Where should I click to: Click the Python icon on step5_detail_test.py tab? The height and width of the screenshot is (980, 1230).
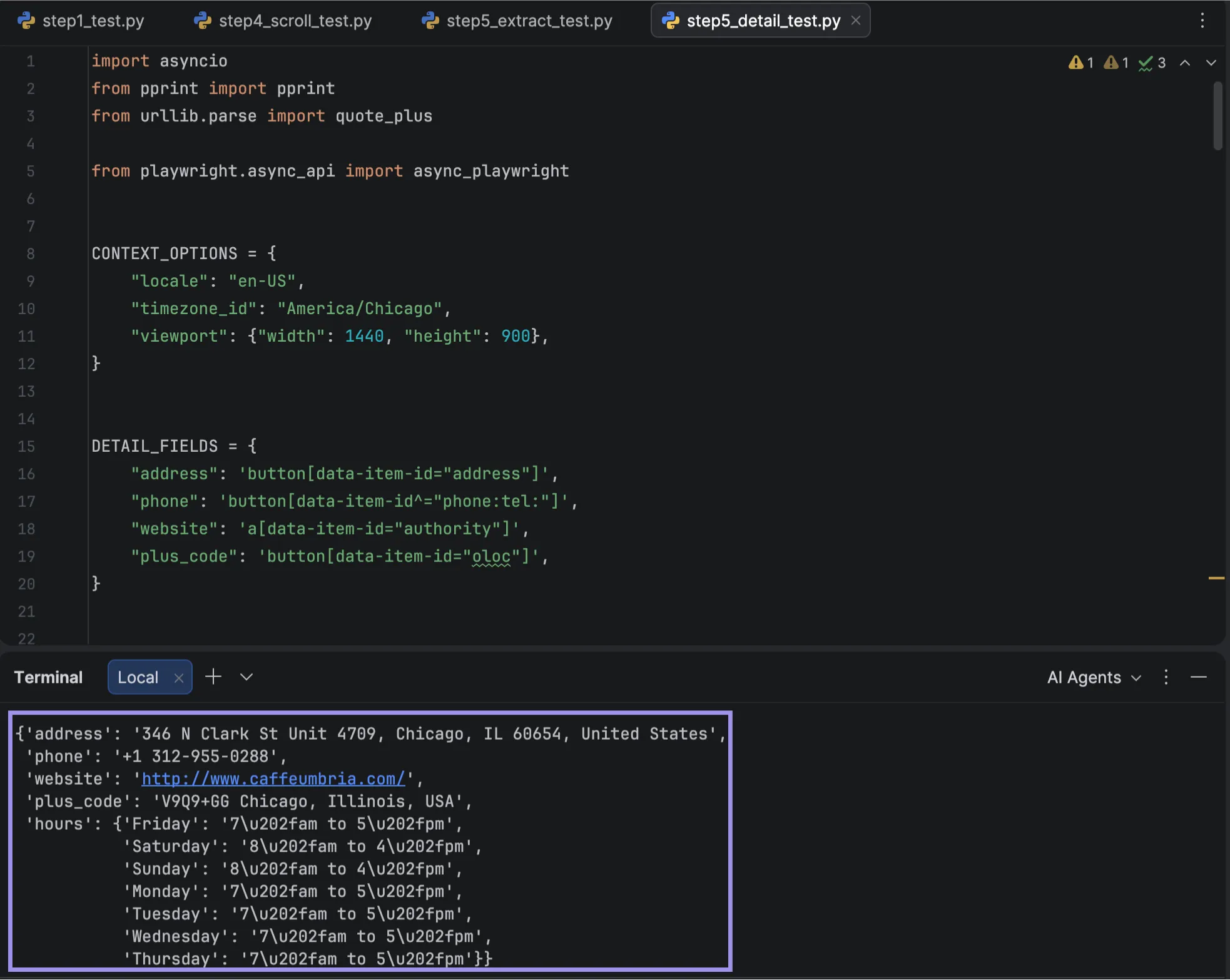pos(671,21)
